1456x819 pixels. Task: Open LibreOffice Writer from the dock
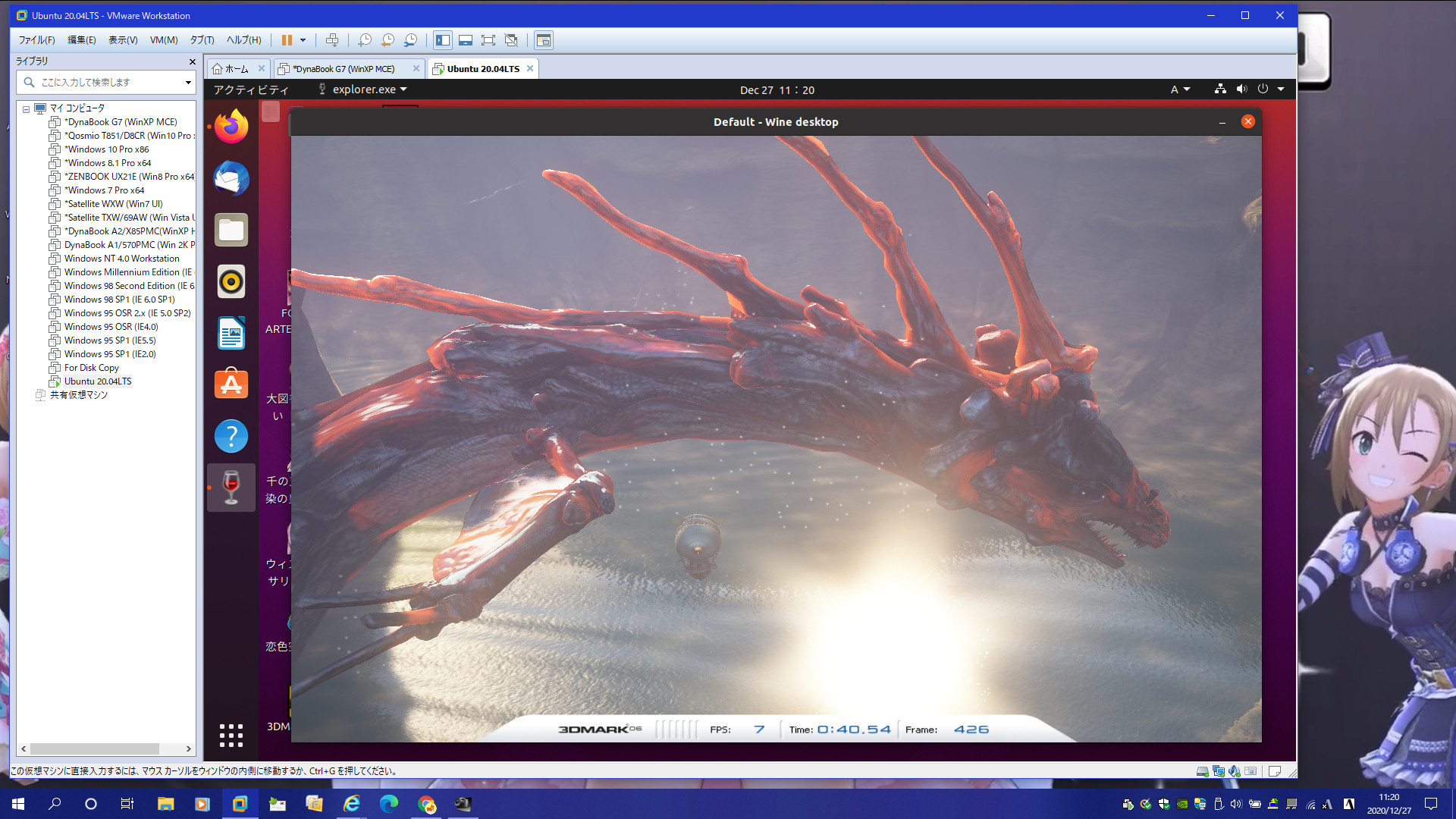click(x=231, y=333)
